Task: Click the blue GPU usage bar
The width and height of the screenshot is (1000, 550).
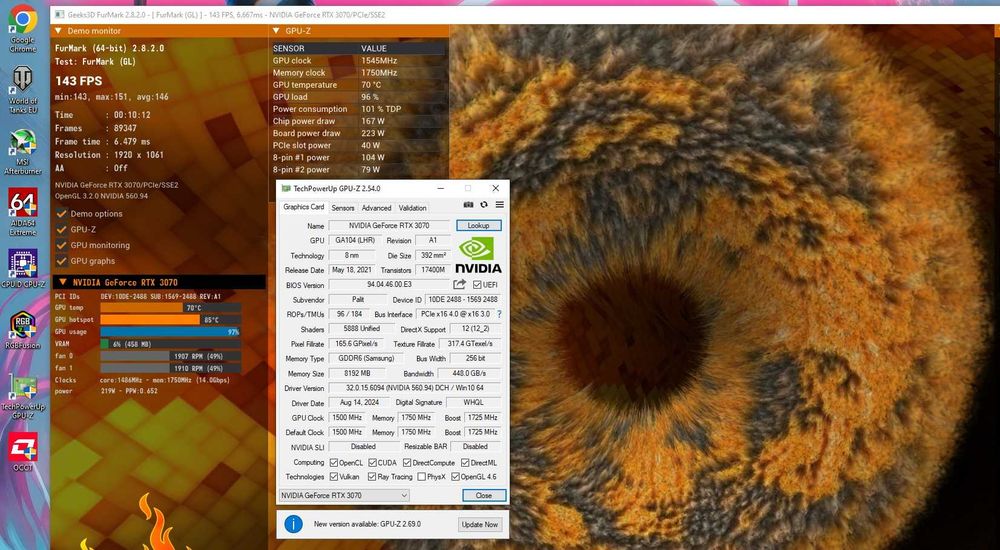Action: tap(170, 332)
